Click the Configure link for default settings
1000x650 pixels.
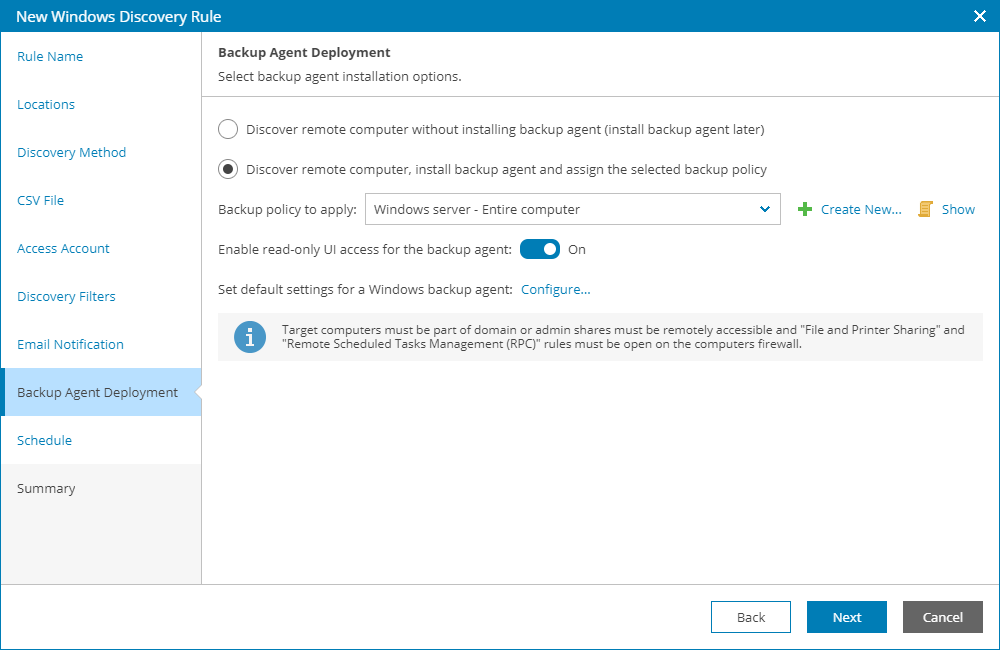pos(555,290)
